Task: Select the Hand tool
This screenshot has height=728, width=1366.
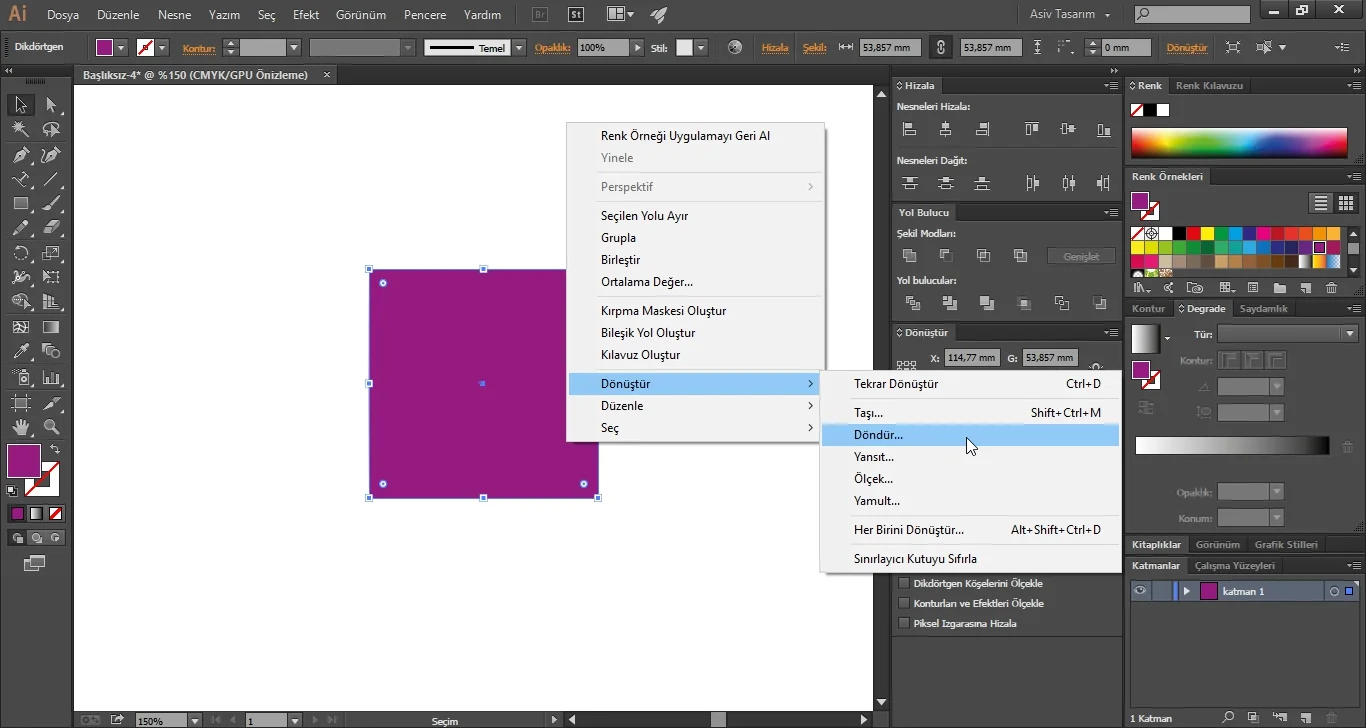Action: pos(20,427)
